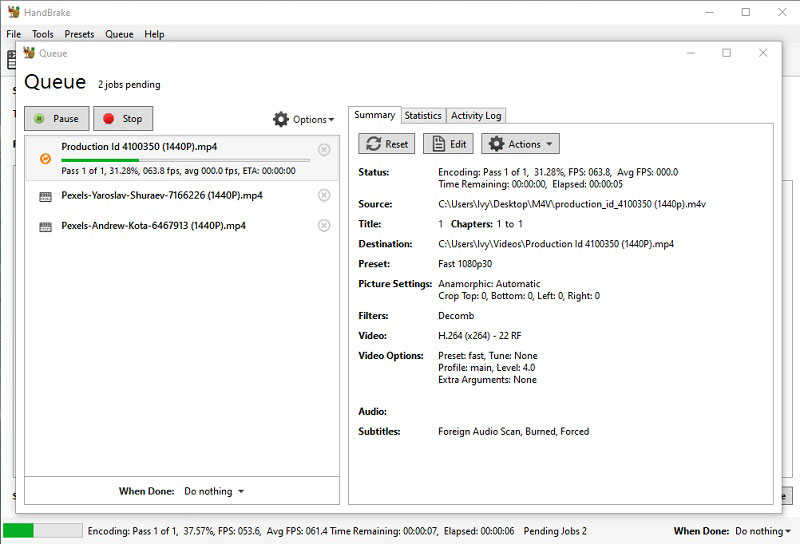Open the queue Options dropdown
Image resolution: width=800 pixels, height=544 pixels.
pyautogui.click(x=304, y=119)
